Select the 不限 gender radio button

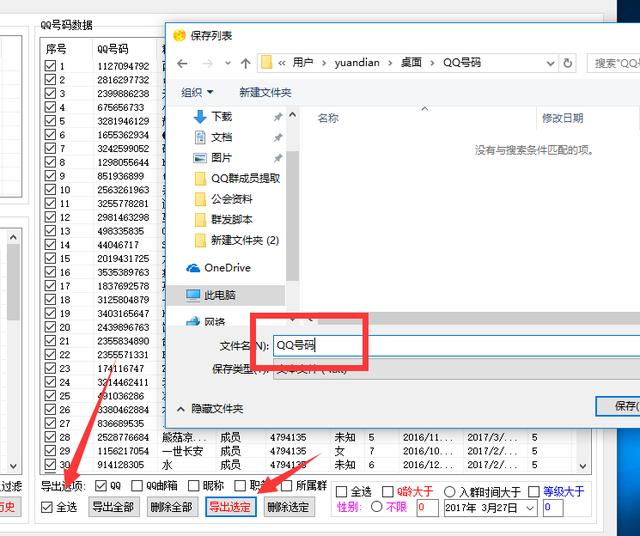tap(376, 507)
